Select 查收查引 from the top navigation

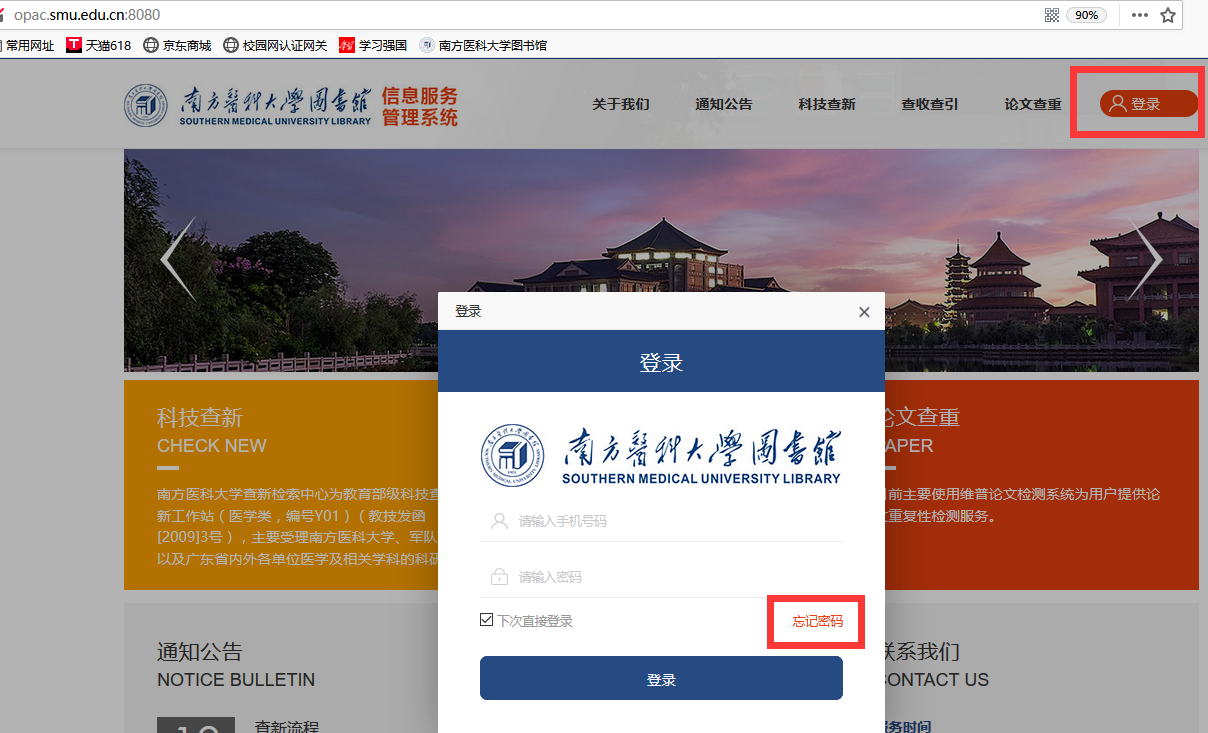[930, 104]
